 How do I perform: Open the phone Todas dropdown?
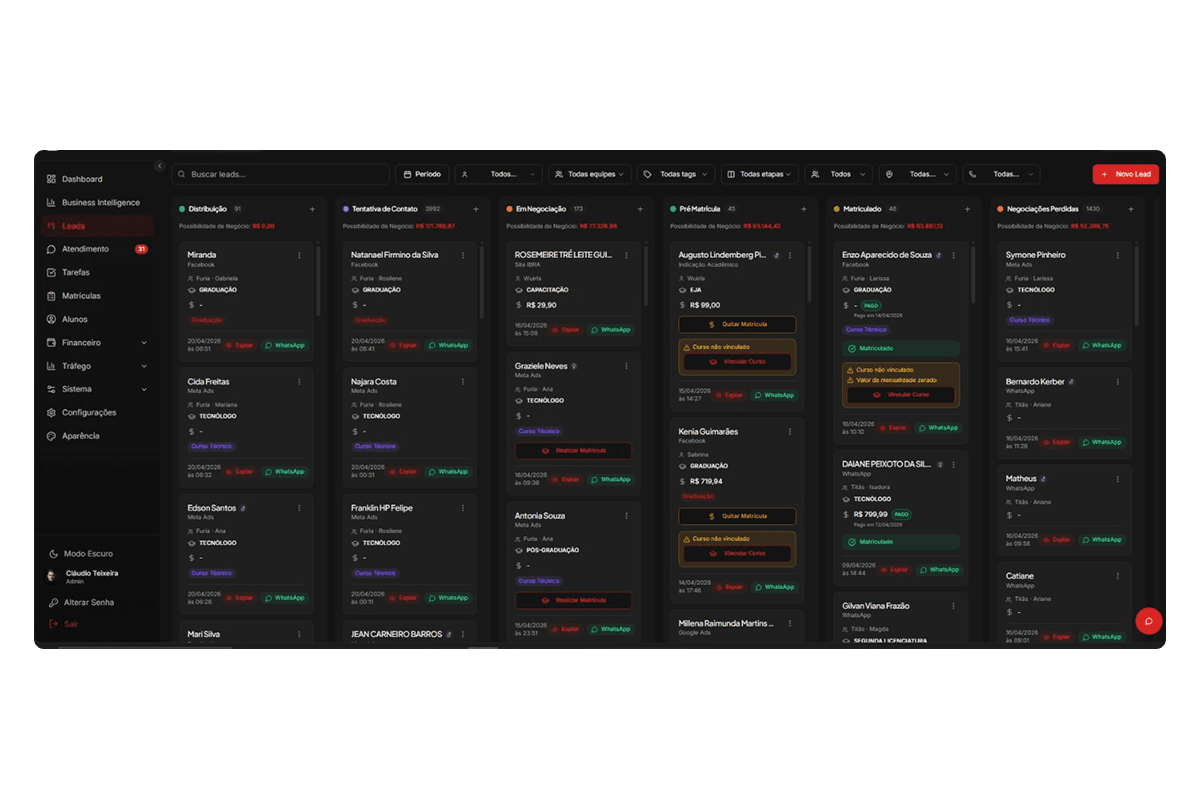click(1001, 174)
